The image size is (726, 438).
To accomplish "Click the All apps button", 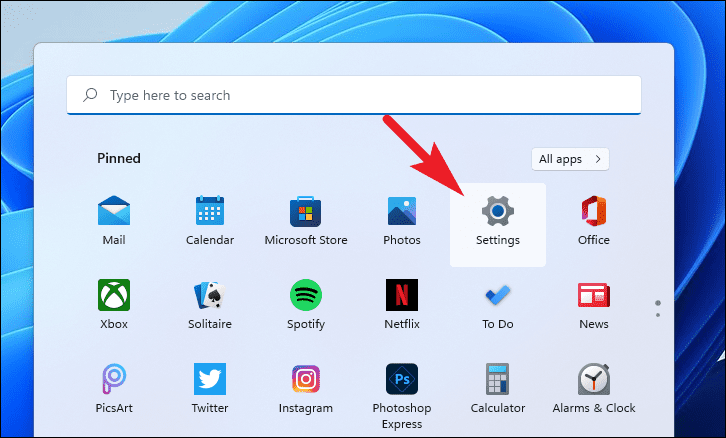I will point(570,159).
